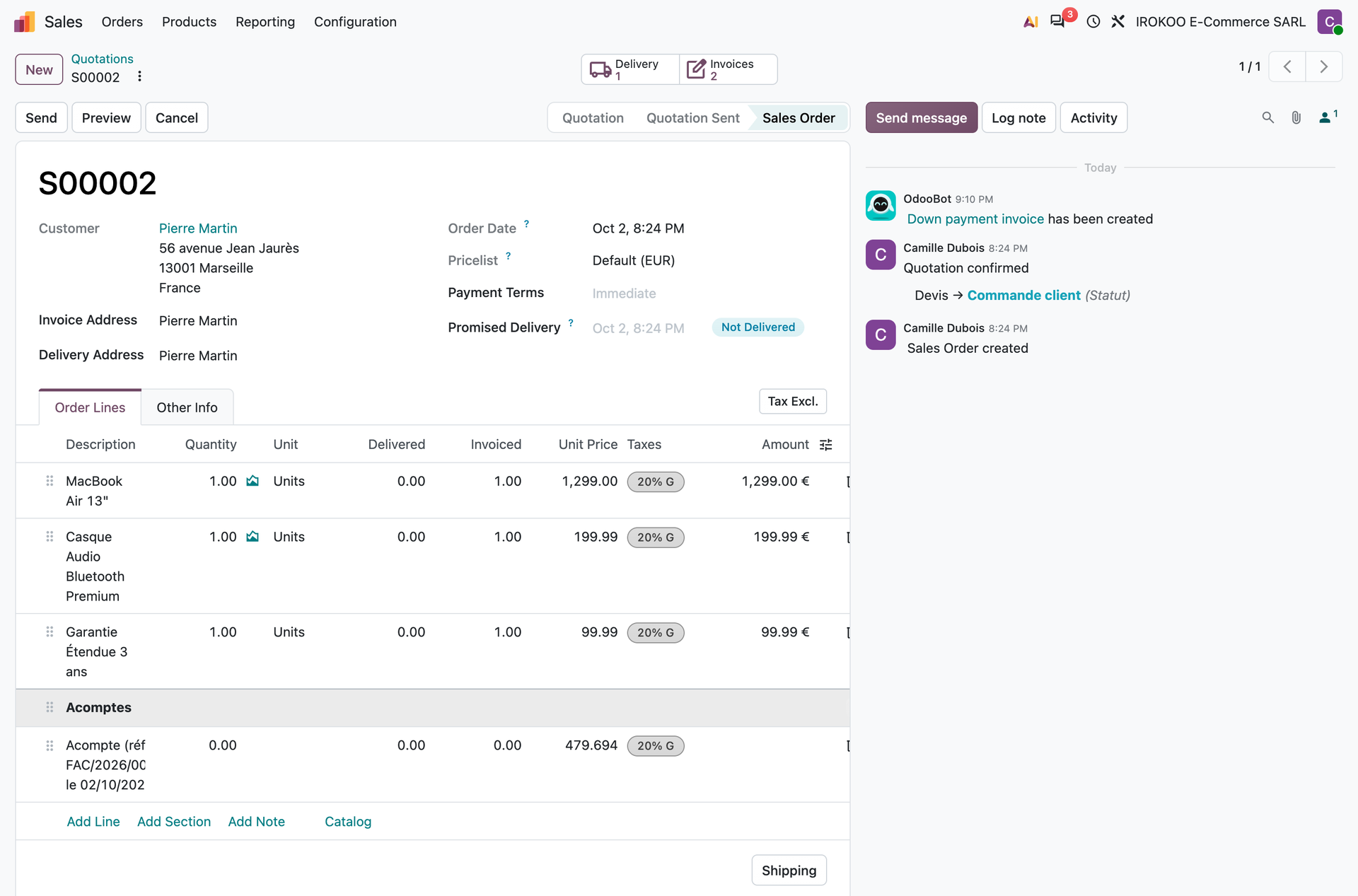Open the Reporting menu
The height and width of the screenshot is (896, 1358).
click(x=265, y=22)
